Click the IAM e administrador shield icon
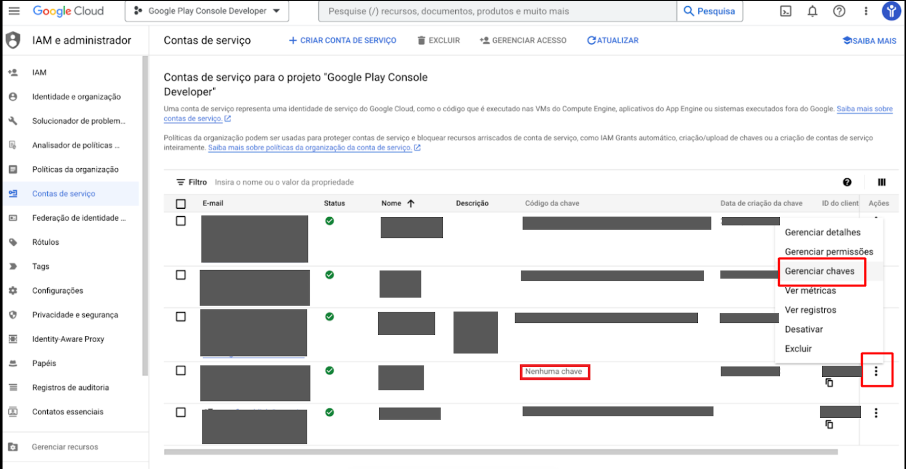The height and width of the screenshot is (469, 906). tap(13, 40)
